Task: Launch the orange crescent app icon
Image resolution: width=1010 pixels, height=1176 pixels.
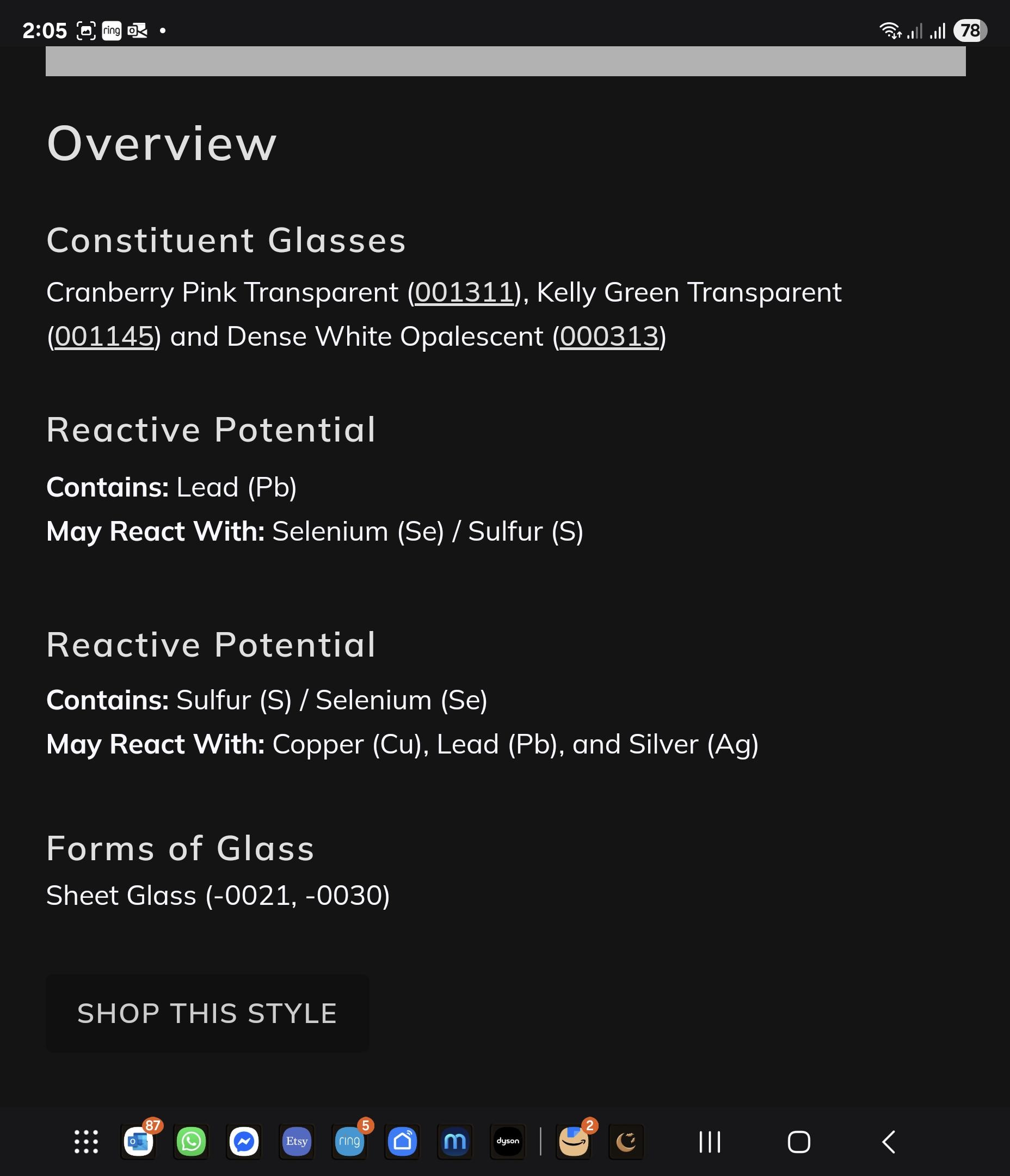Action: pos(626,1141)
